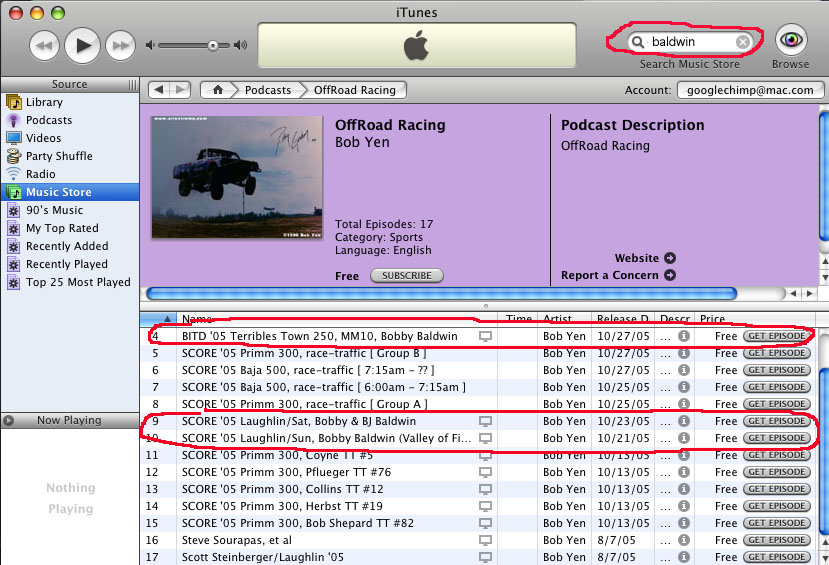Viewport: 829px width, 565px height.
Task: Click the store Home icon
Action: click(218, 90)
